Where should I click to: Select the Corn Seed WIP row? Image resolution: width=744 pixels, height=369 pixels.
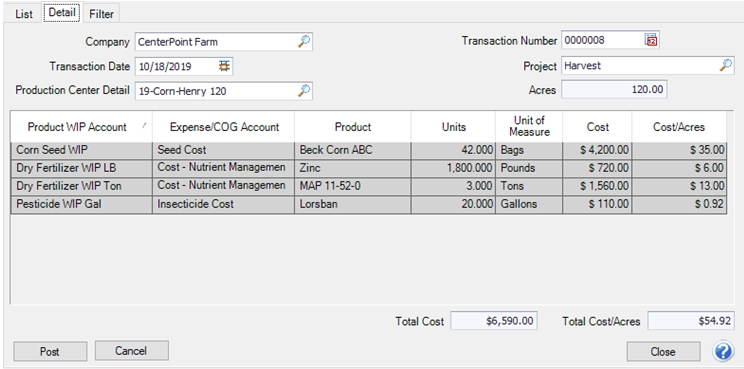tap(369, 150)
